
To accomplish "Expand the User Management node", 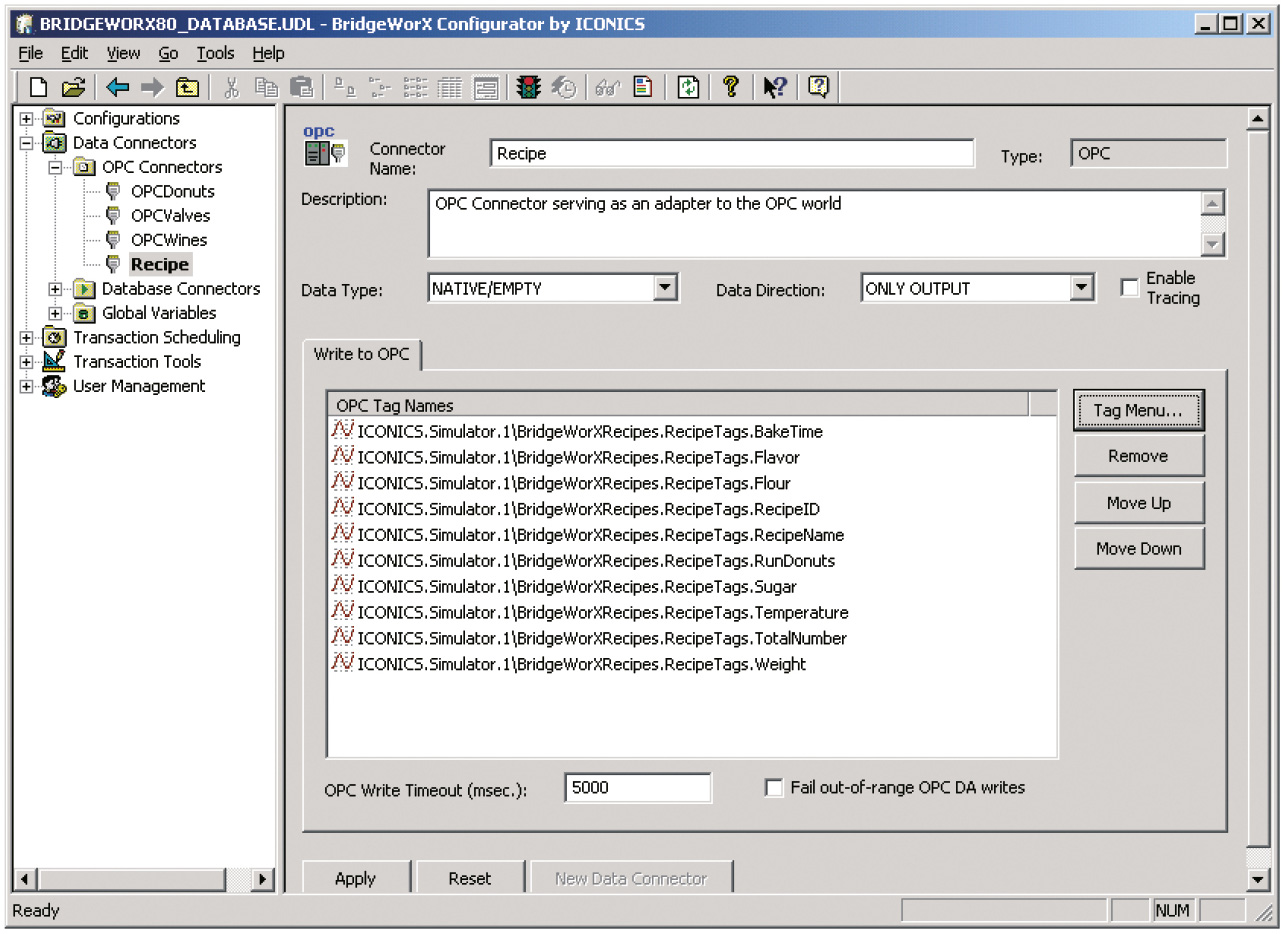I will (x=27, y=386).
